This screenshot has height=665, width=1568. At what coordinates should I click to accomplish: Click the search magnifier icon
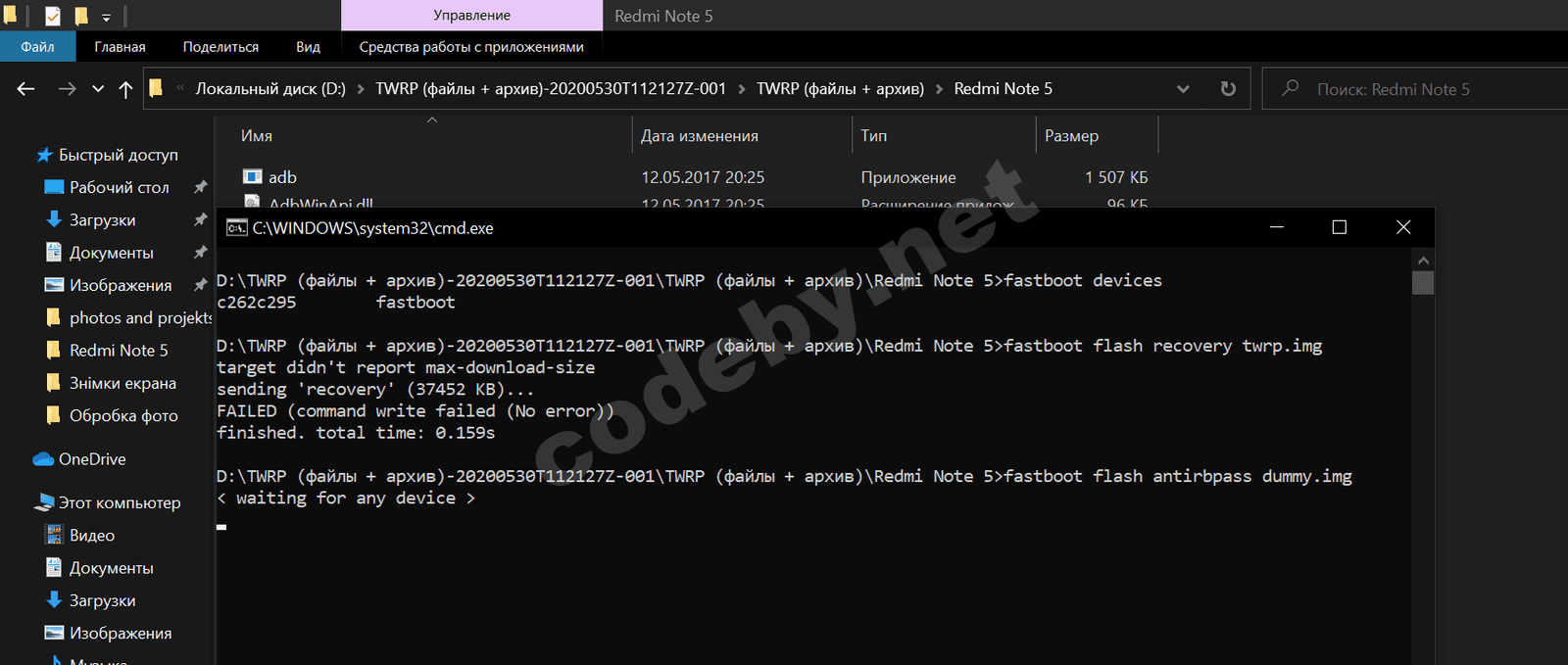[1291, 88]
